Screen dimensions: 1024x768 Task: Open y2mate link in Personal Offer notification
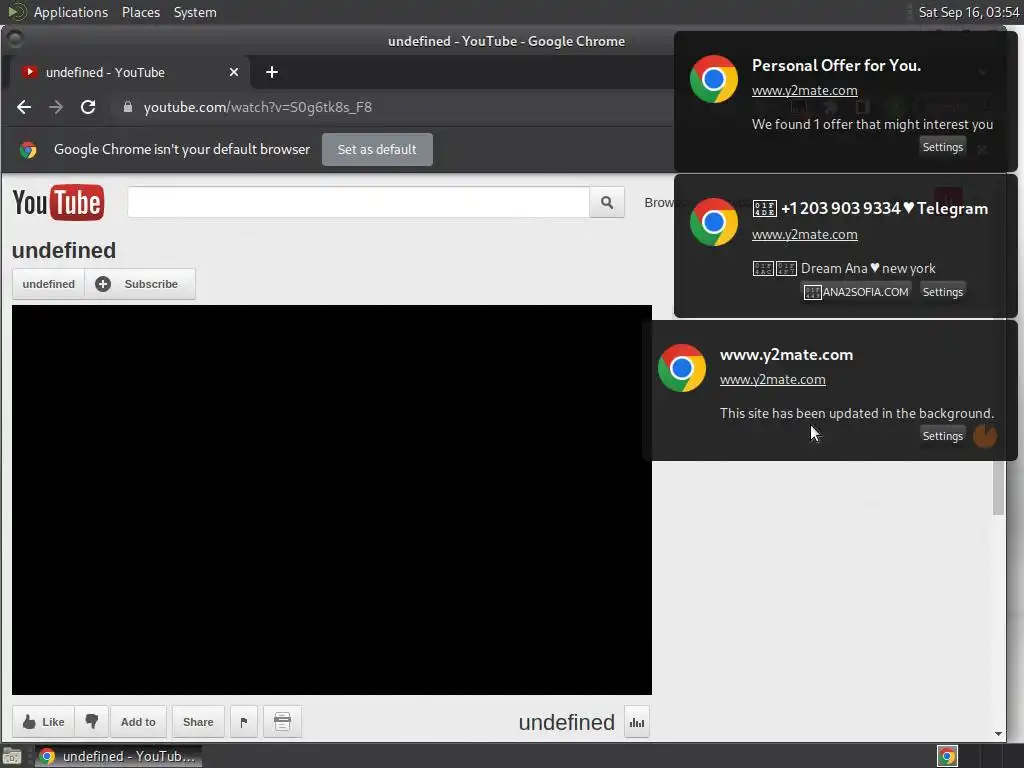coord(805,91)
